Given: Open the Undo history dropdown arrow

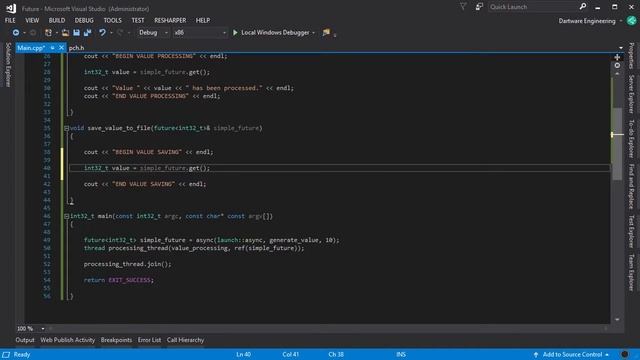Looking at the screenshot, I should click(x=111, y=33).
